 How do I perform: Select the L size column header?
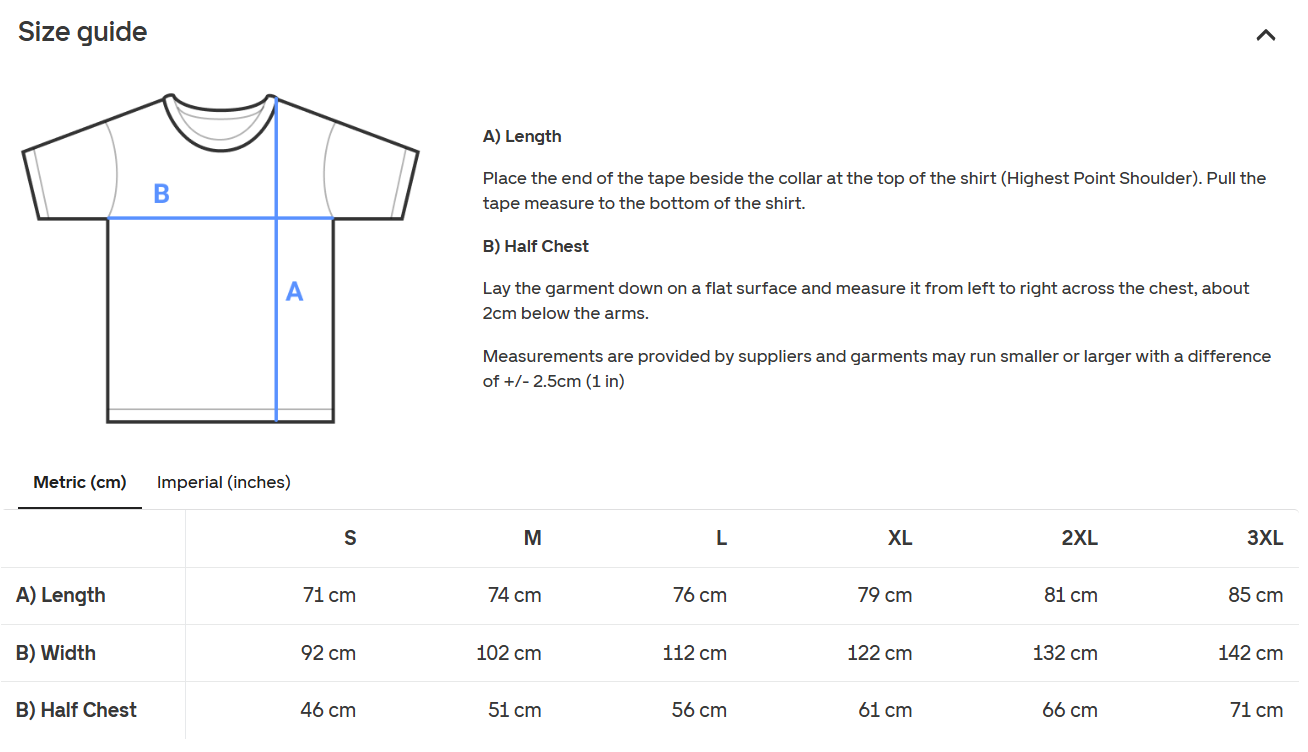tap(721, 538)
